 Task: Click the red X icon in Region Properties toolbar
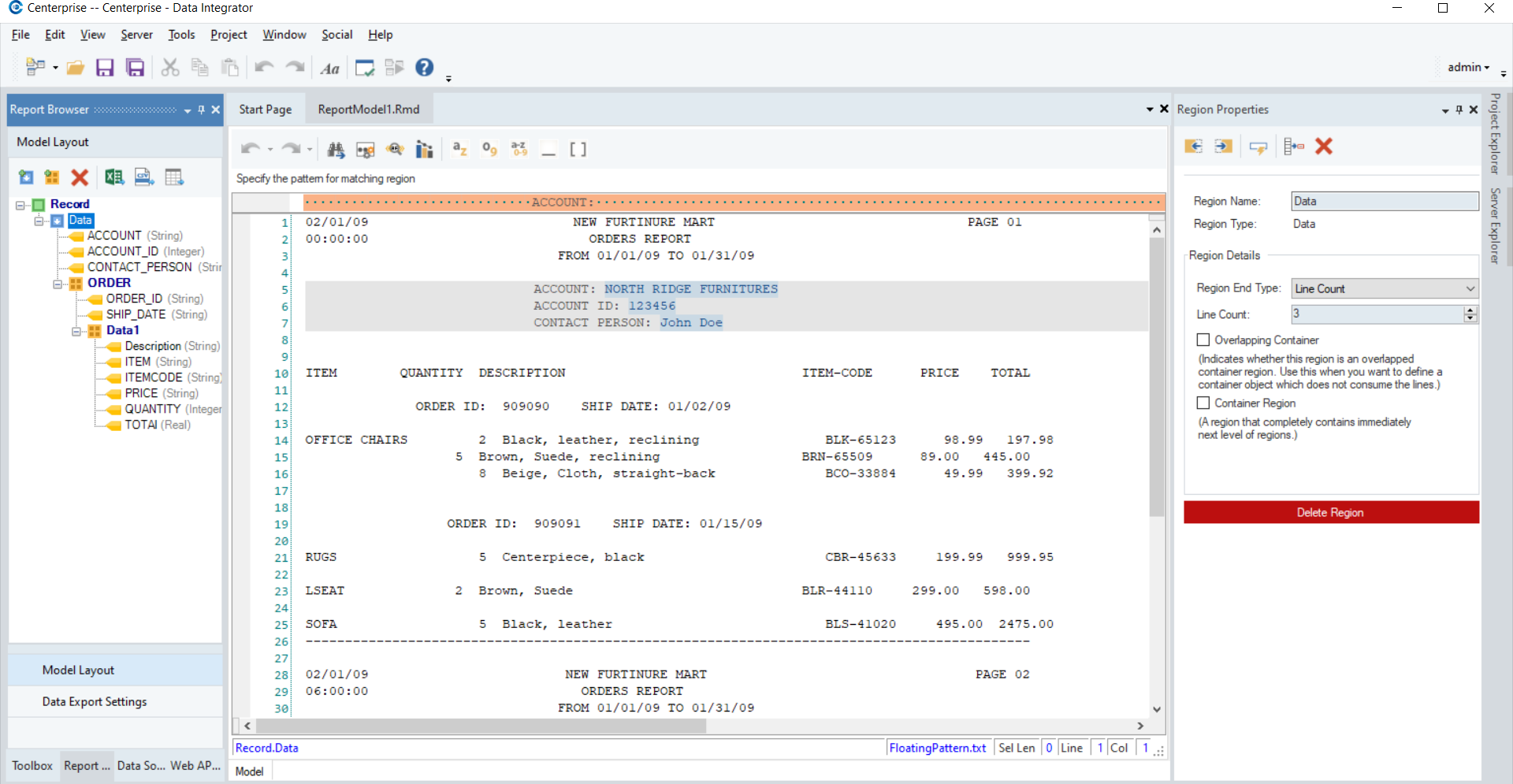[x=1324, y=147]
